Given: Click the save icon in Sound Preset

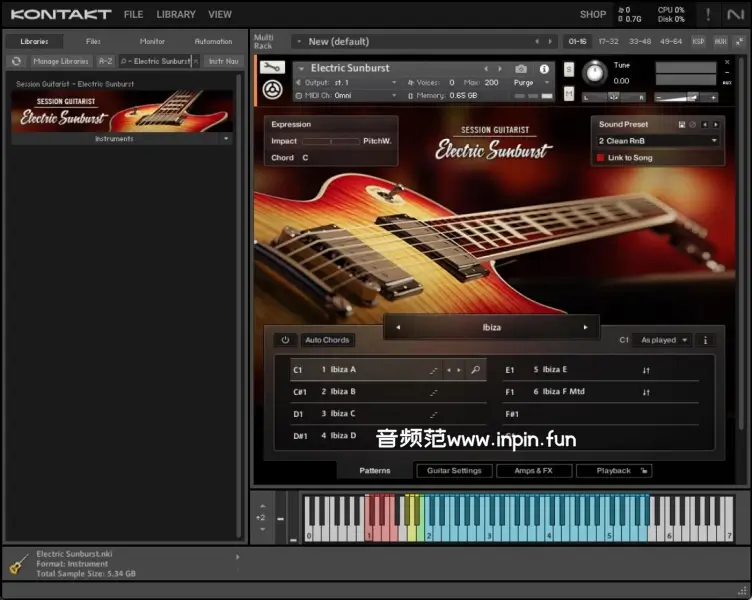Looking at the screenshot, I should tap(681, 124).
